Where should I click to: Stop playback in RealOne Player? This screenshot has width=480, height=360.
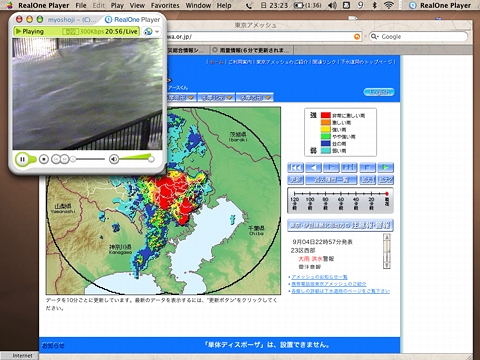point(44,159)
